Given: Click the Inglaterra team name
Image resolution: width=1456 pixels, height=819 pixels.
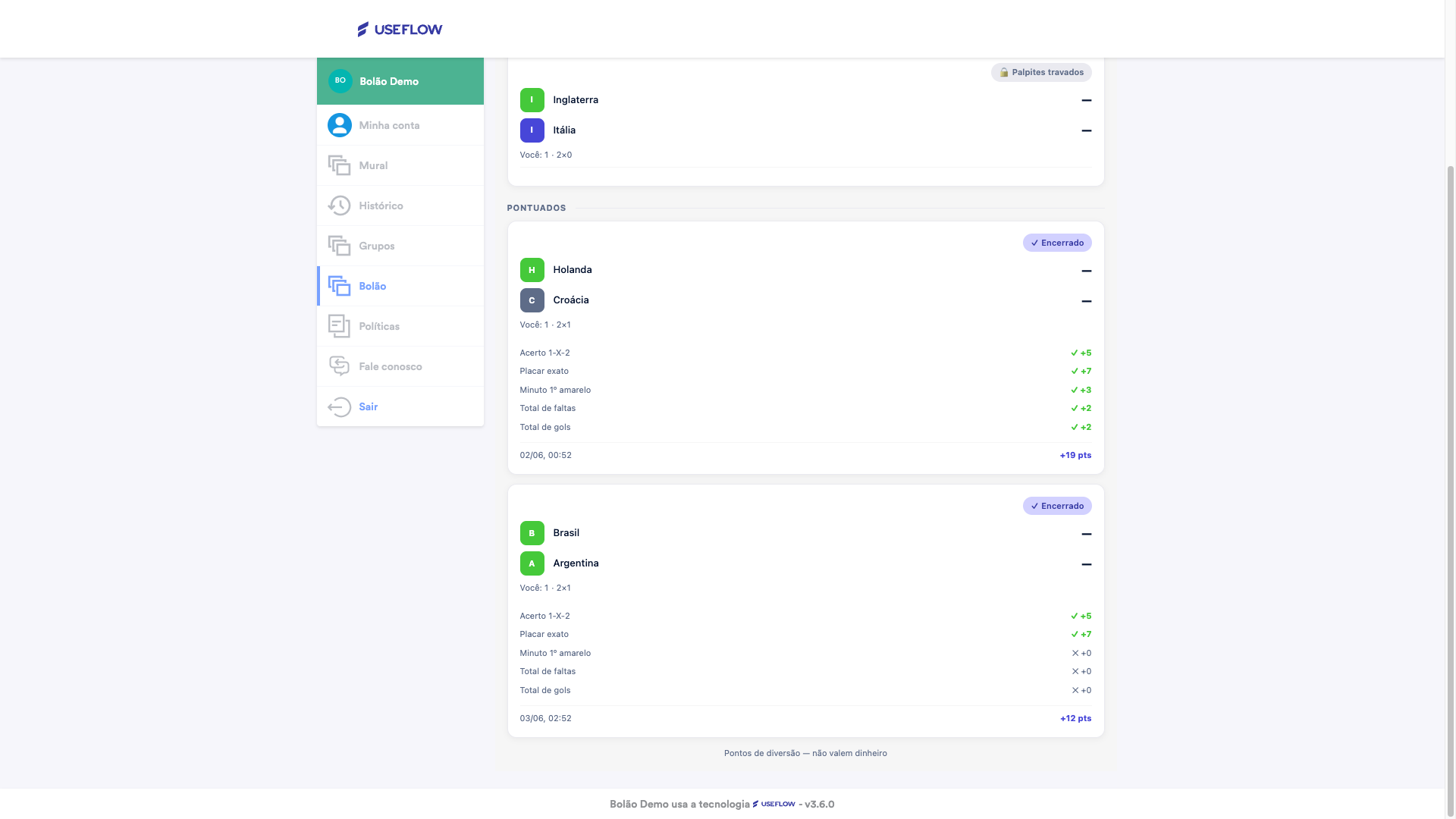Looking at the screenshot, I should [576, 99].
